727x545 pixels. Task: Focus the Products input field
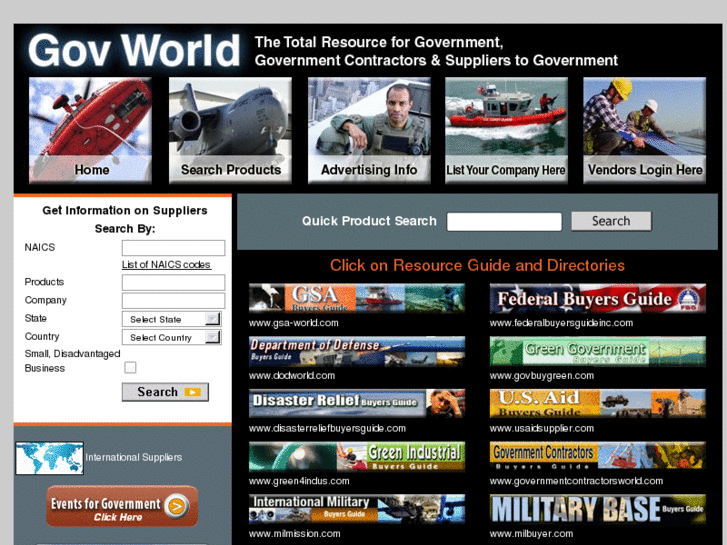(x=173, y=282)
